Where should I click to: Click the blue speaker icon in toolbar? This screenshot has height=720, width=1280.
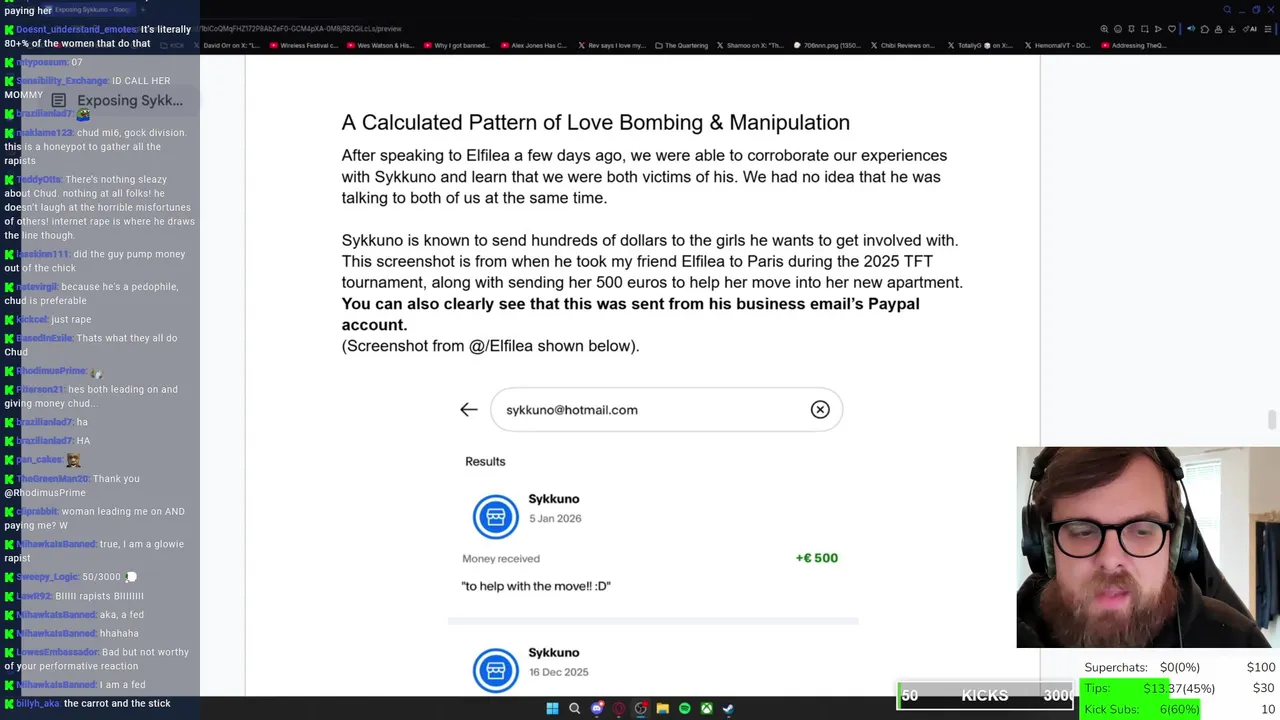pos(1191,29)
